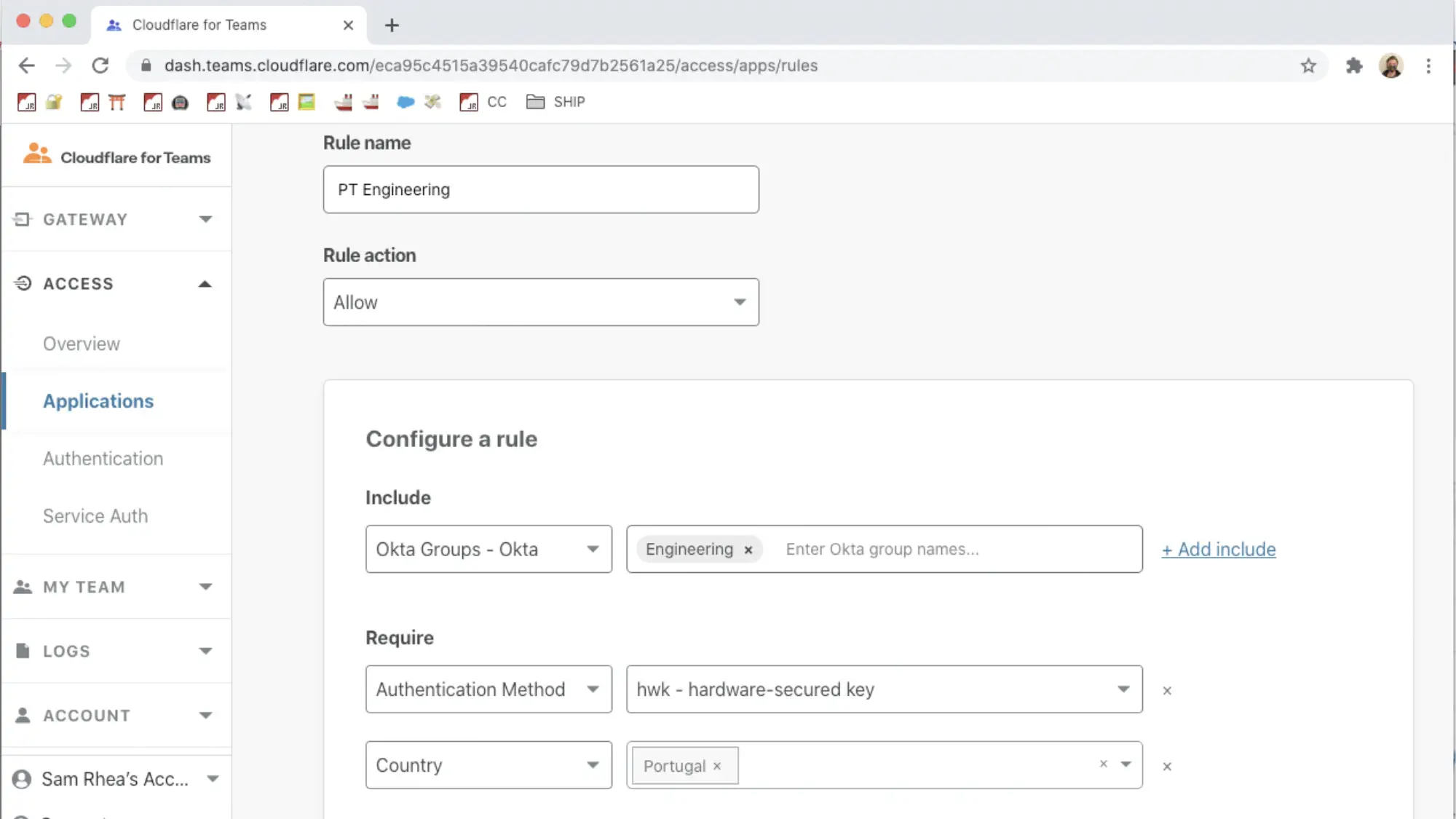This screenshot has width=1456, height=819.
Task: Open a new browser tab
Action: click(392, 25)
